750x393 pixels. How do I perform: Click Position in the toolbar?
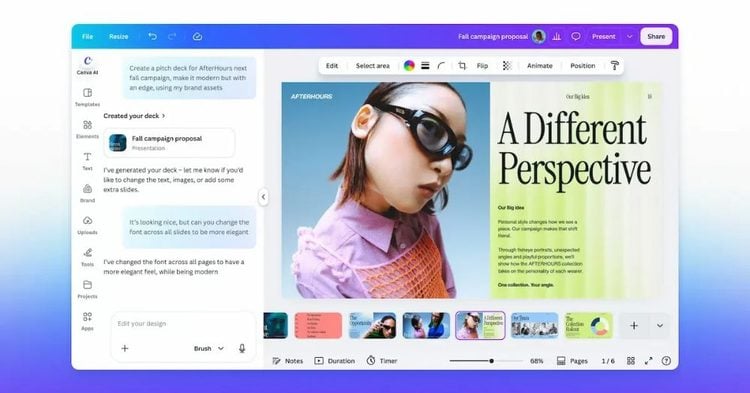tap(583, 66)
